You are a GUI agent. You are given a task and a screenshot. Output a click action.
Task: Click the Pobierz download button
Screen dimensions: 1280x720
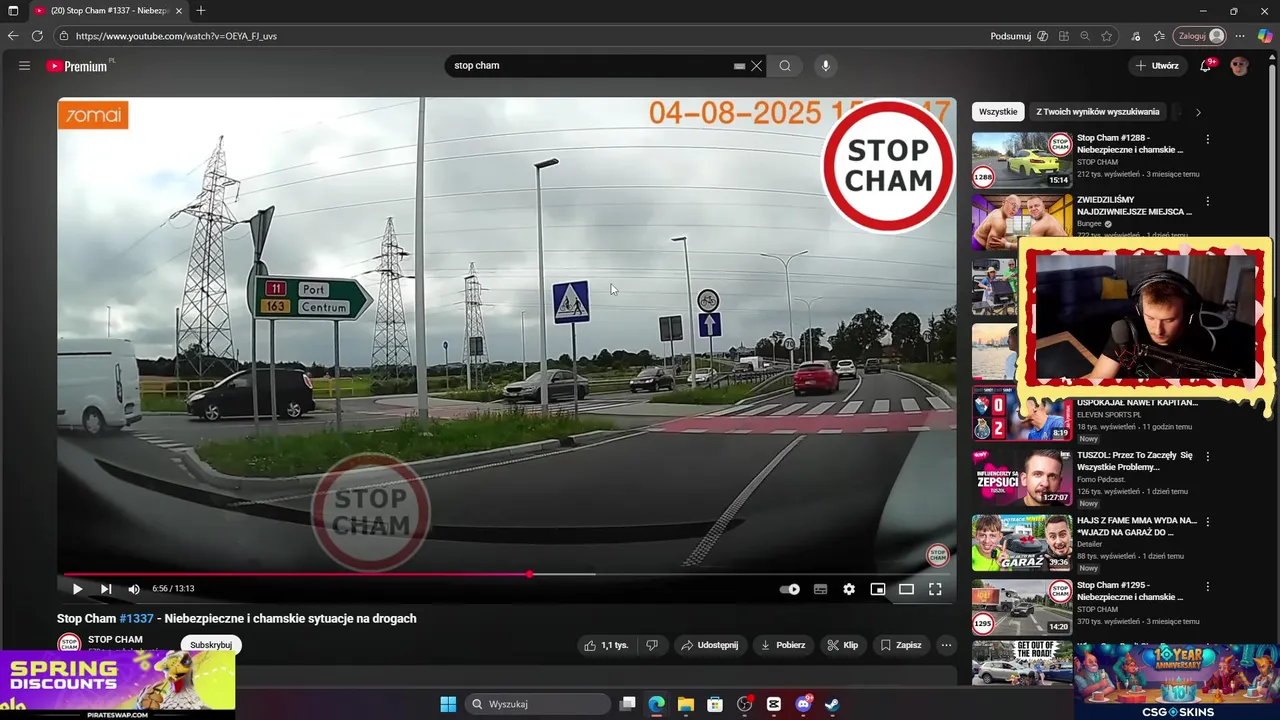pos(783,645)
